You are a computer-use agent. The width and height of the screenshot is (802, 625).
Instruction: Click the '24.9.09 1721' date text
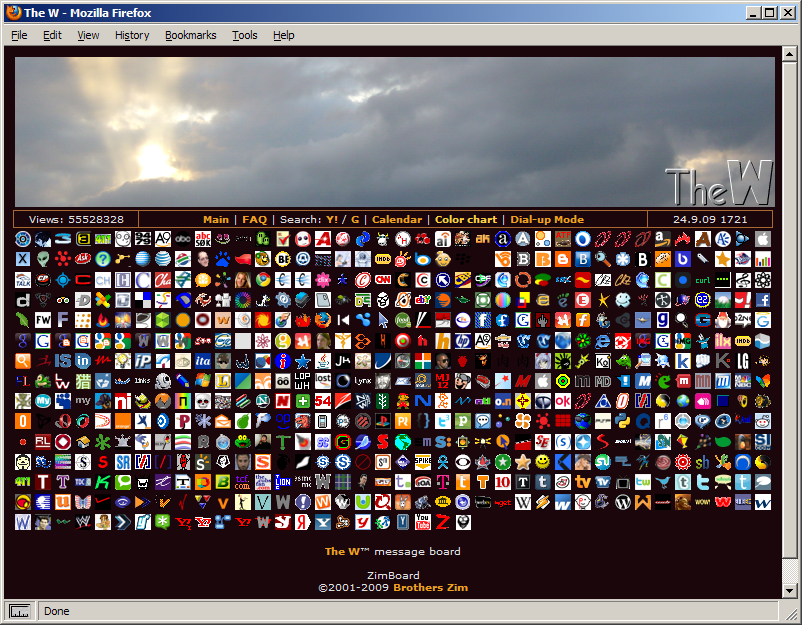tap(710, 219)
